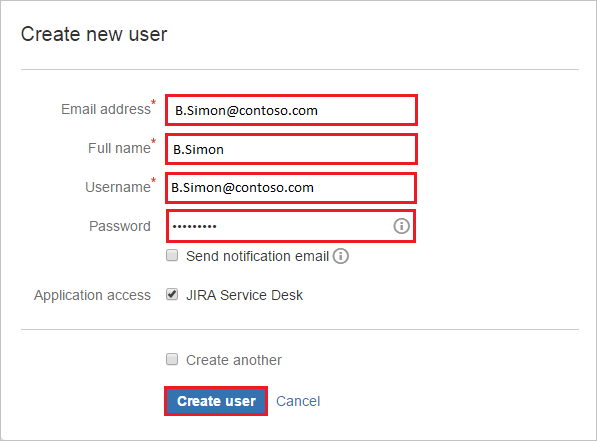Click the Username label
597x441 pixels.
pyautogui.click(x=118, y=187)
